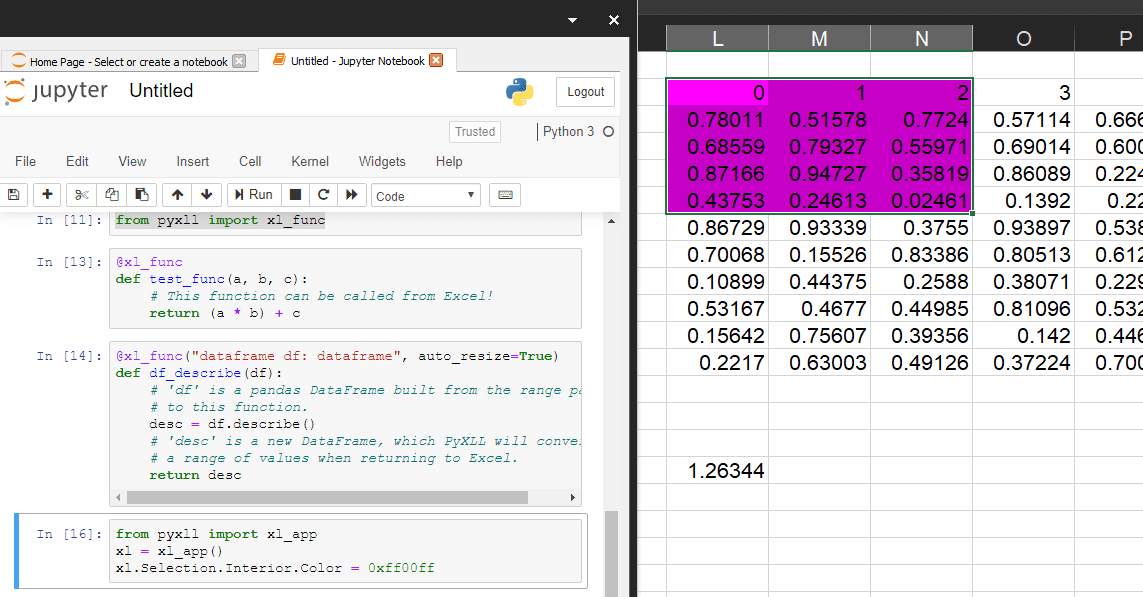The image size is (1143, 597).
Task: Open the command palette keyboard icon
Action: 505,194
